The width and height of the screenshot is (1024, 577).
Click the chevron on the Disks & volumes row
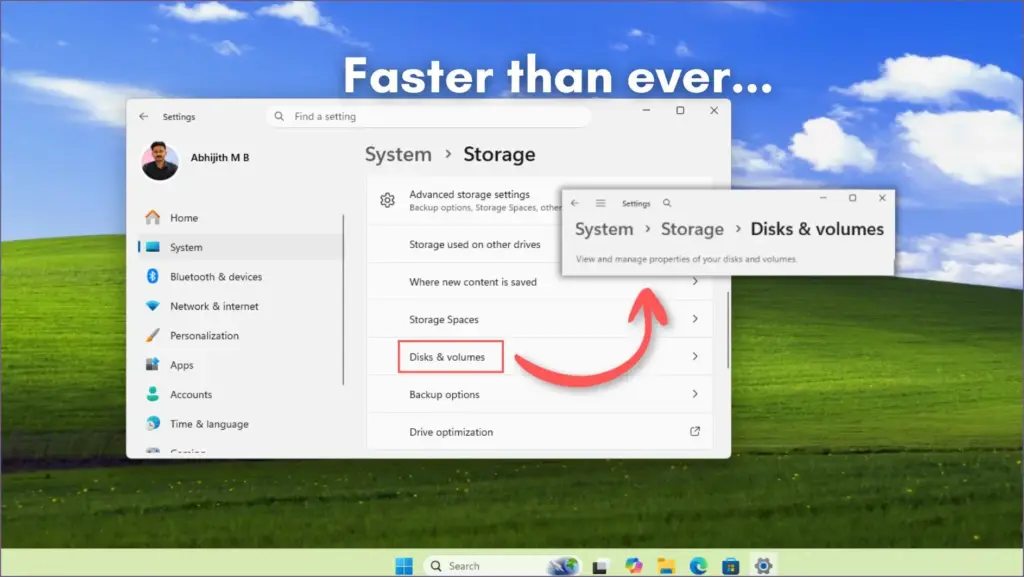(695, 356)
